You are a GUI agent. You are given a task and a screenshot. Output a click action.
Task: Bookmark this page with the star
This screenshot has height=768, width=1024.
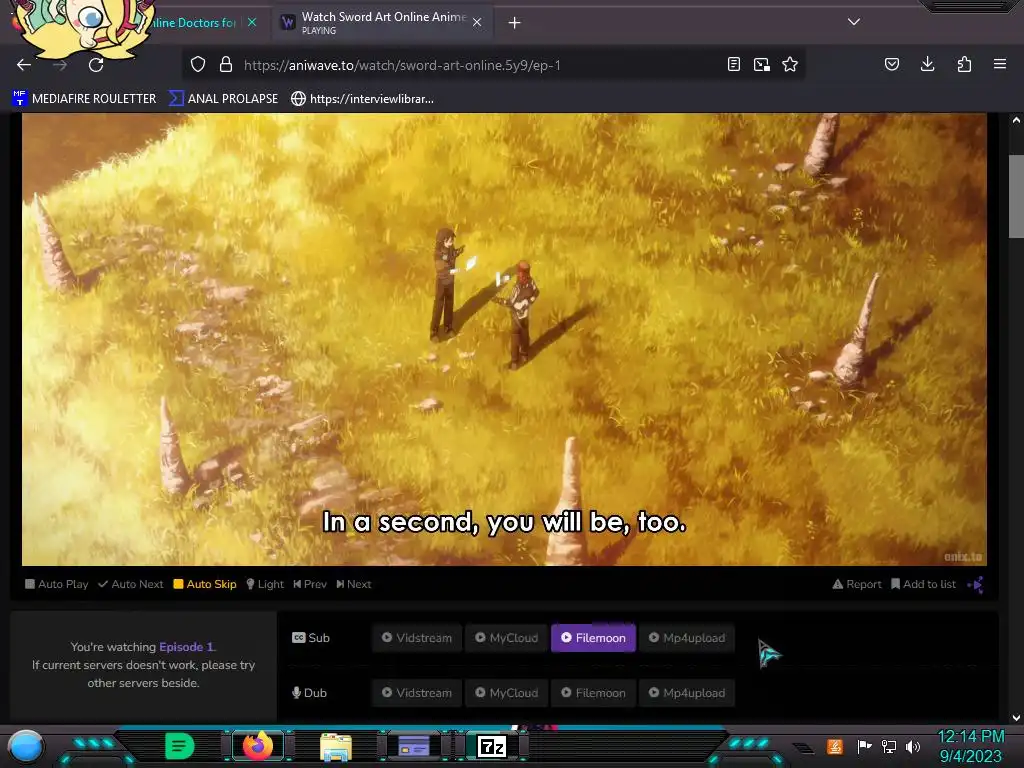(790, 65)
